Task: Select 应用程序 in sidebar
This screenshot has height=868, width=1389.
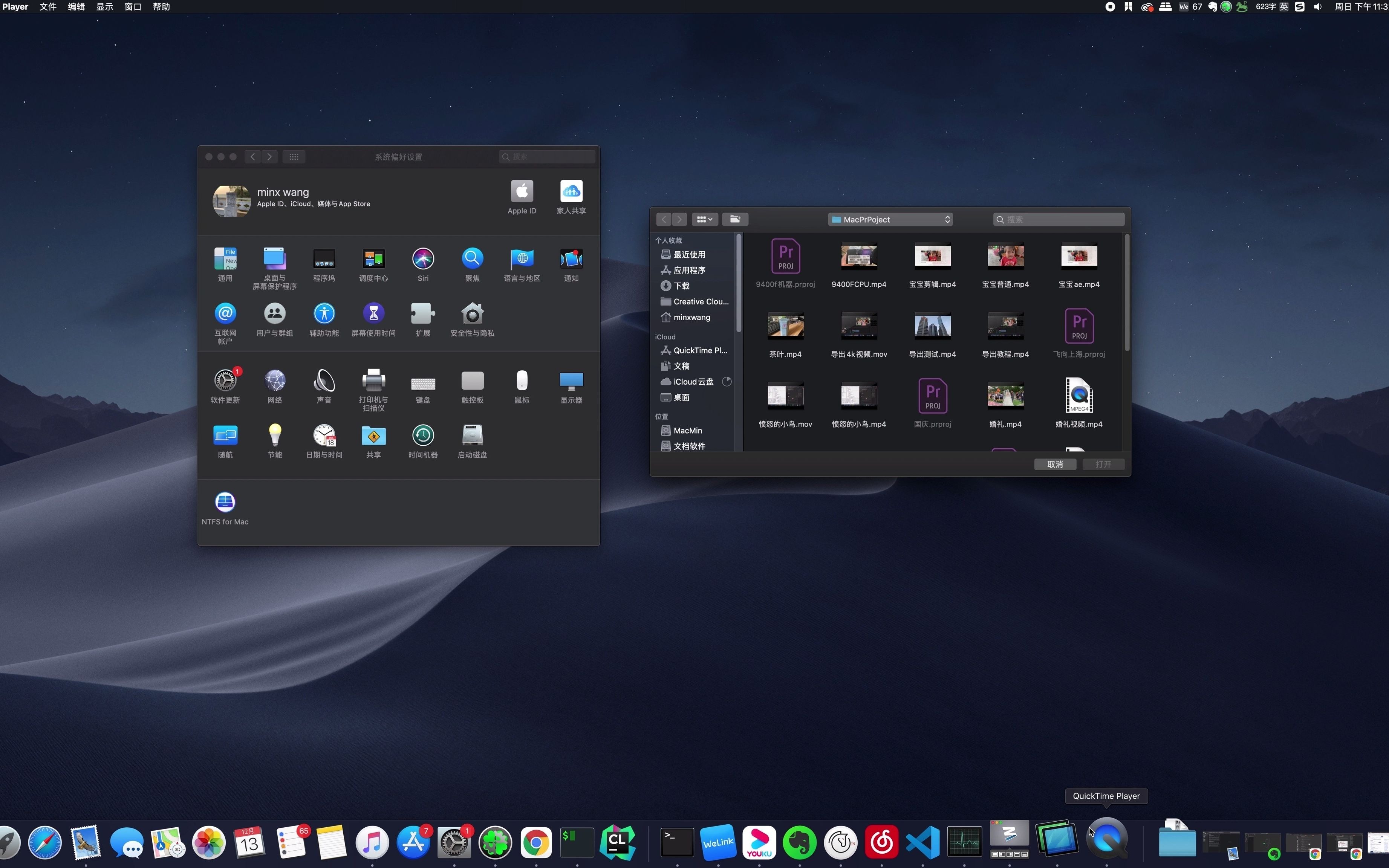Action: pyautogui.click(x=693, y=270)
